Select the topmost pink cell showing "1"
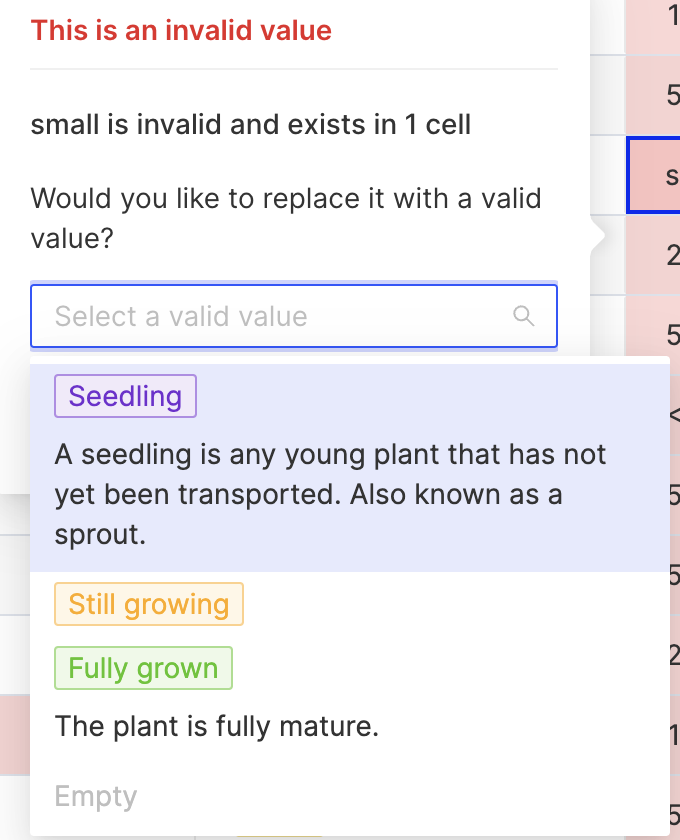Image resolution: width=680 pixels, height=840 pixels. 653,27
